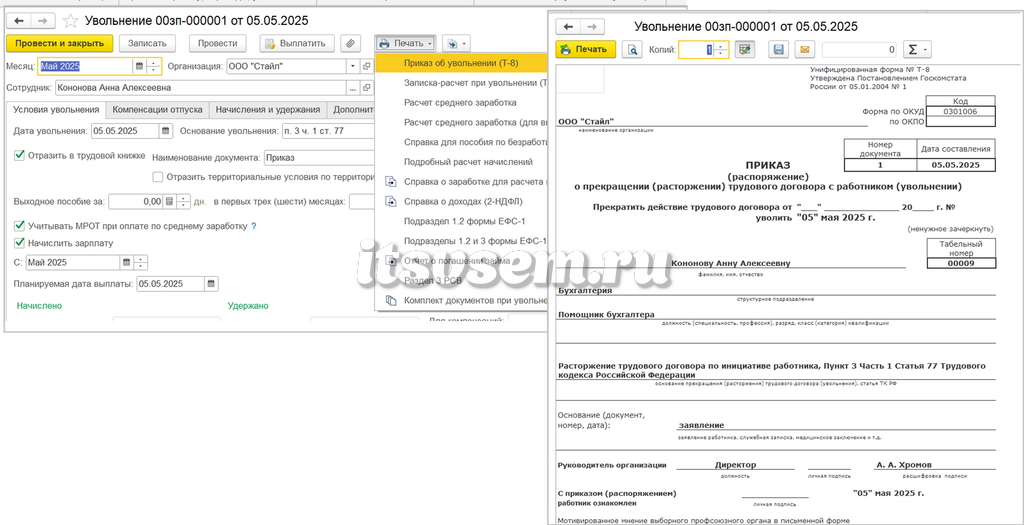Click the Сотрудник field Кононова Анна Алексеевна
This screenshot has width=1024, height=525.
pyautogui.click(x=200, y=88)
